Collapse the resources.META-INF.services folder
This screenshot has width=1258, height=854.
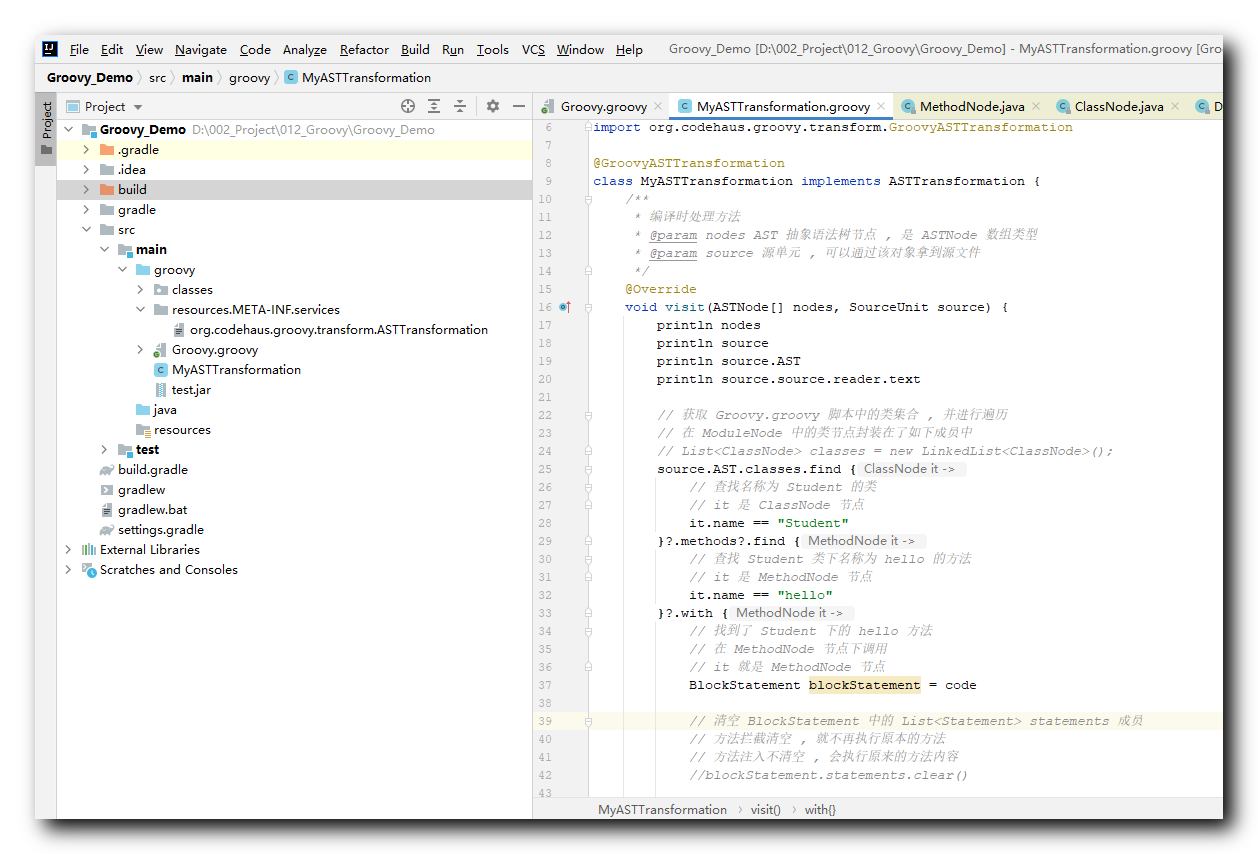(140, 309)
